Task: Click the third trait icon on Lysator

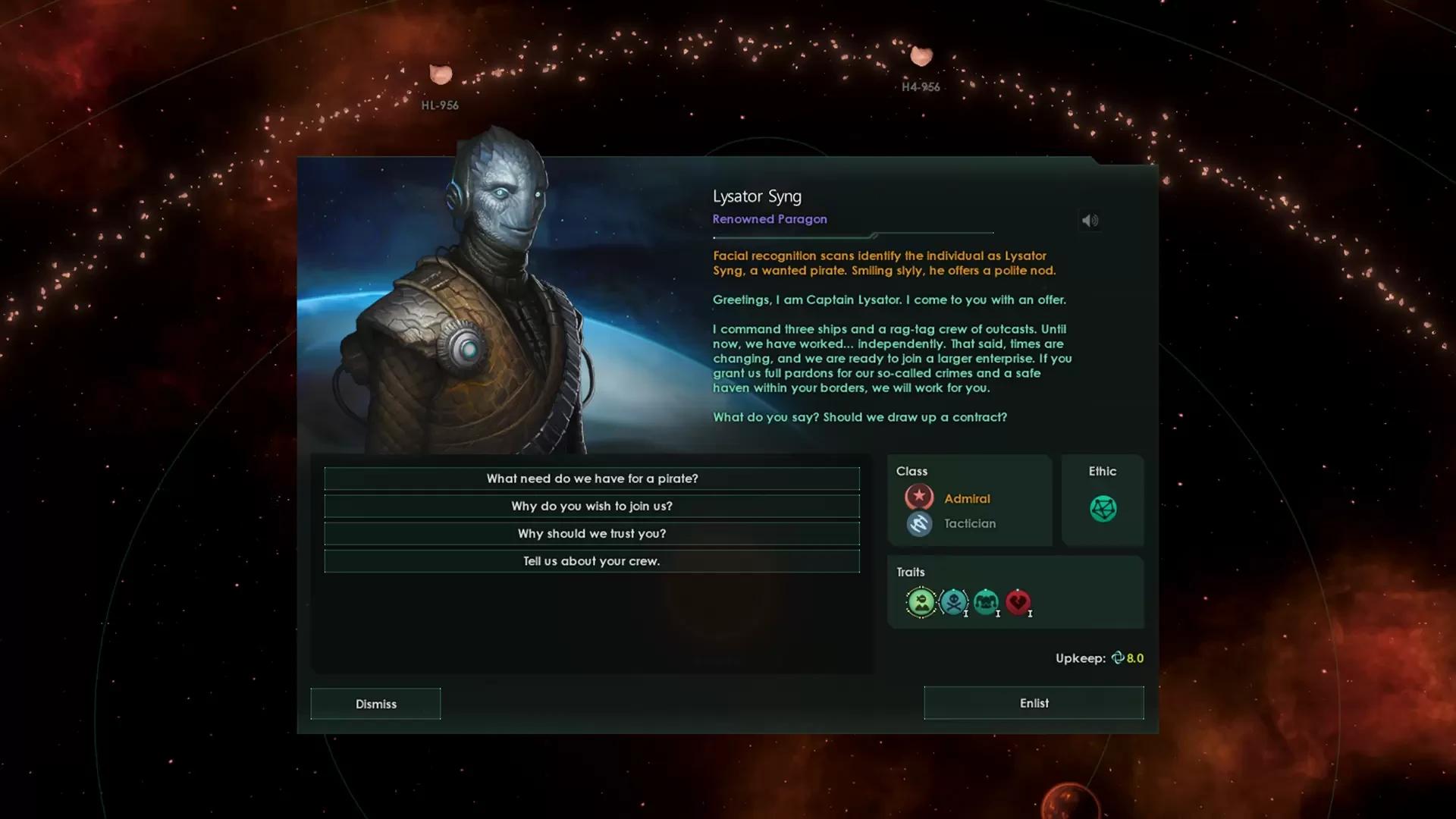Action: (x=985, y=602)
